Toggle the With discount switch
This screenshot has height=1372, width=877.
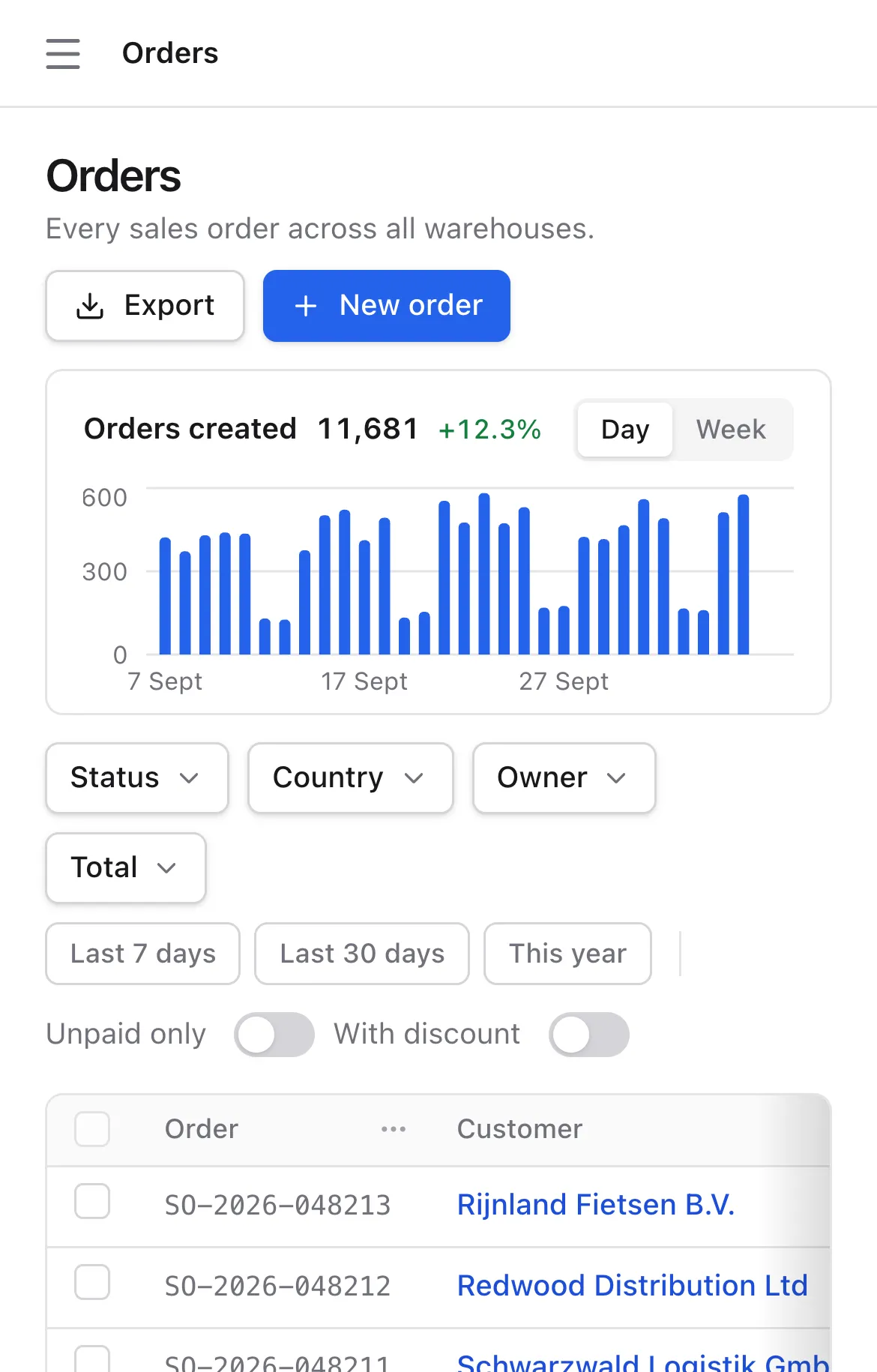589,1035
